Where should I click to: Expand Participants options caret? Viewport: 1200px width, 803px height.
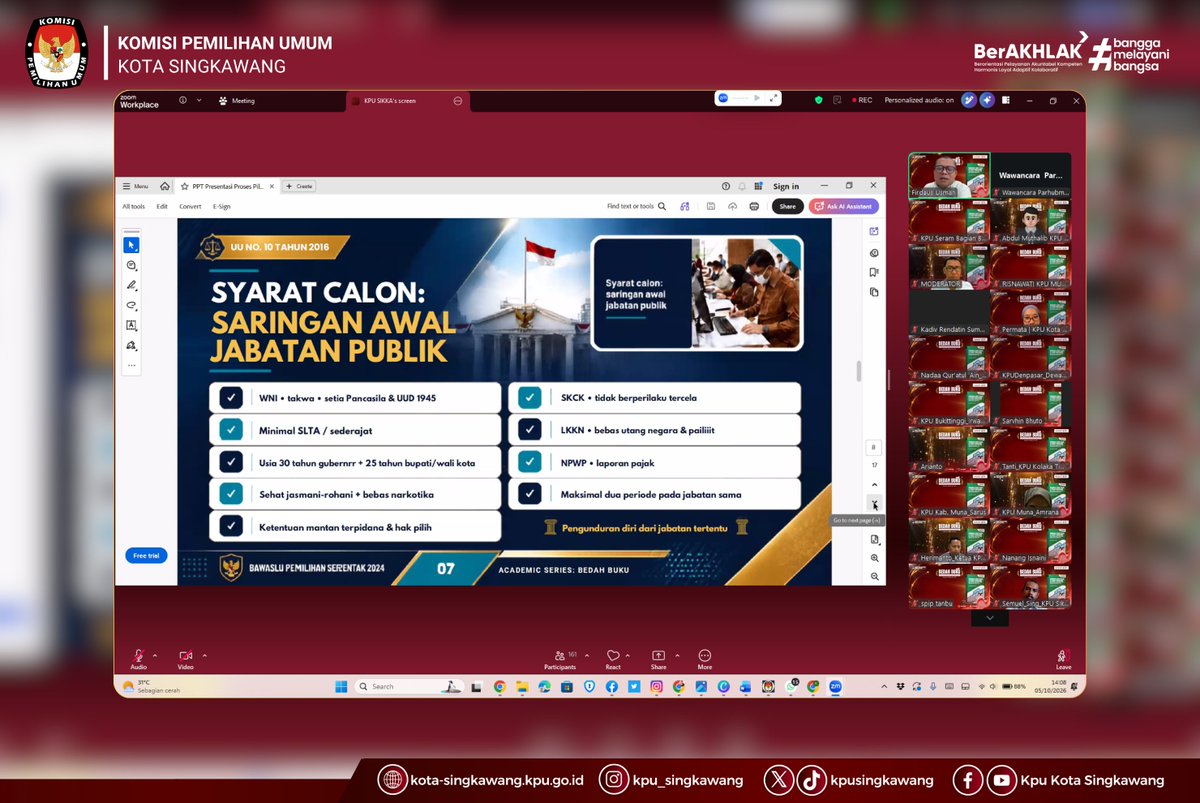pyautogui.click(x=587, y=655)
